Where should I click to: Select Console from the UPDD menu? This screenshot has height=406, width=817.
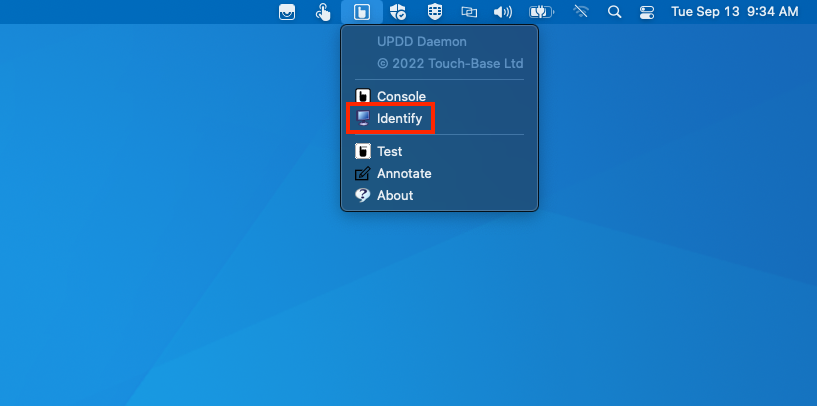[439, 96]
